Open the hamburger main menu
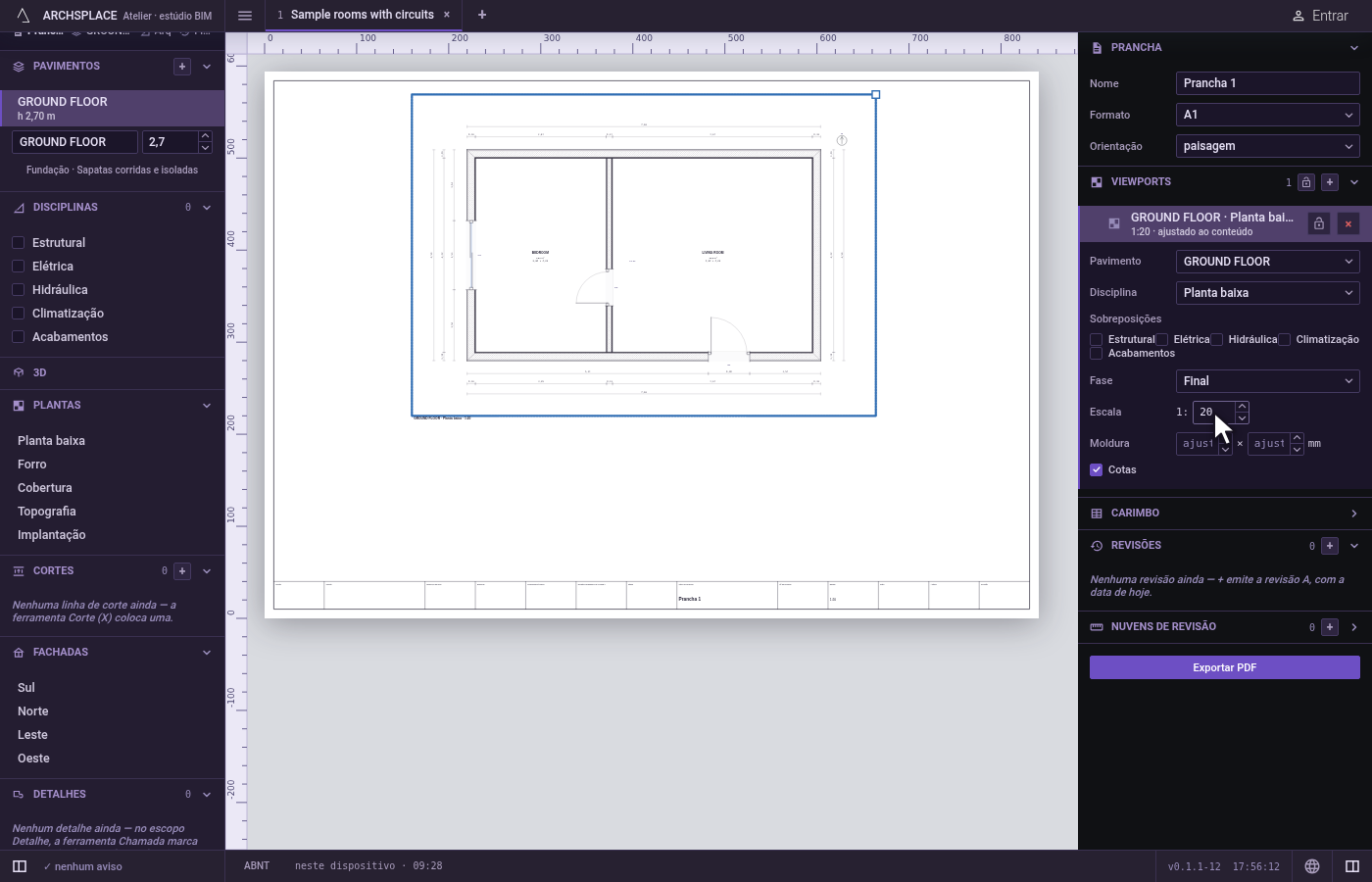1372x882 pixels. click(x=245, y=15)
